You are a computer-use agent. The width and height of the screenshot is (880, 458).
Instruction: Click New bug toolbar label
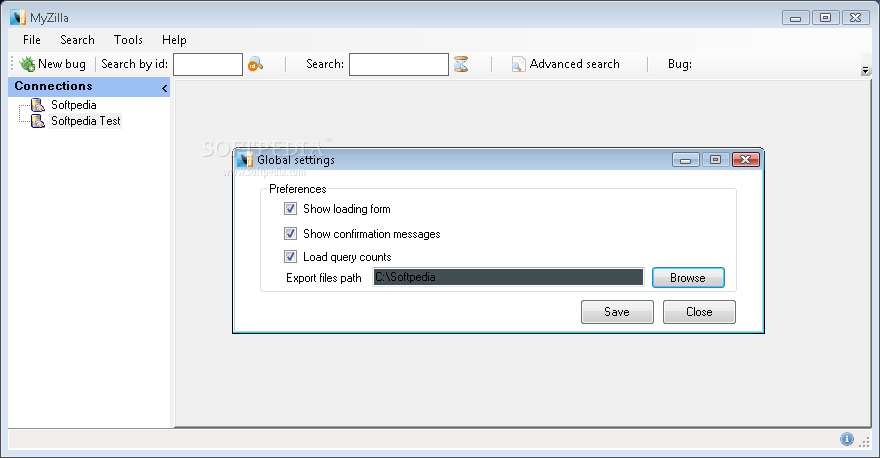click(x=62, y=64)
